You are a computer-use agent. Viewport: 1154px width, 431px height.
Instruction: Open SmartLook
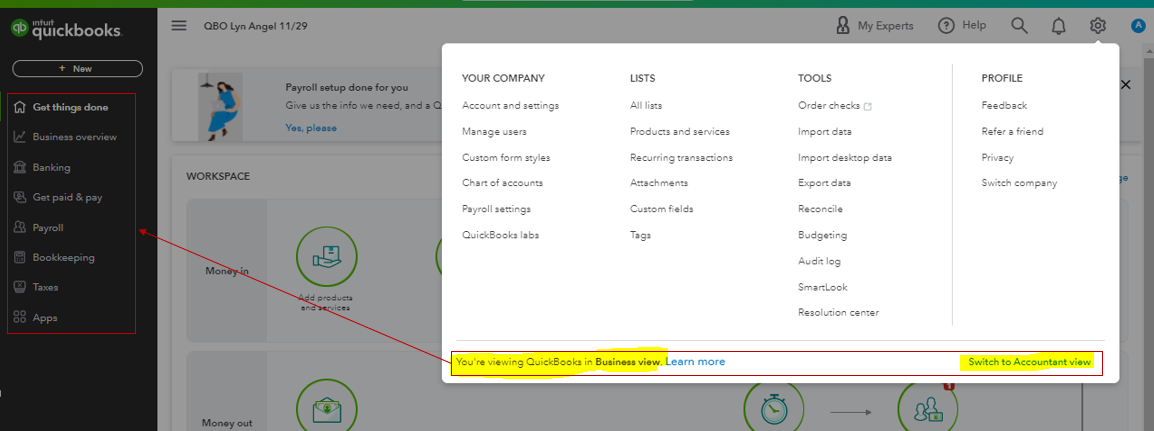[823, 287]
